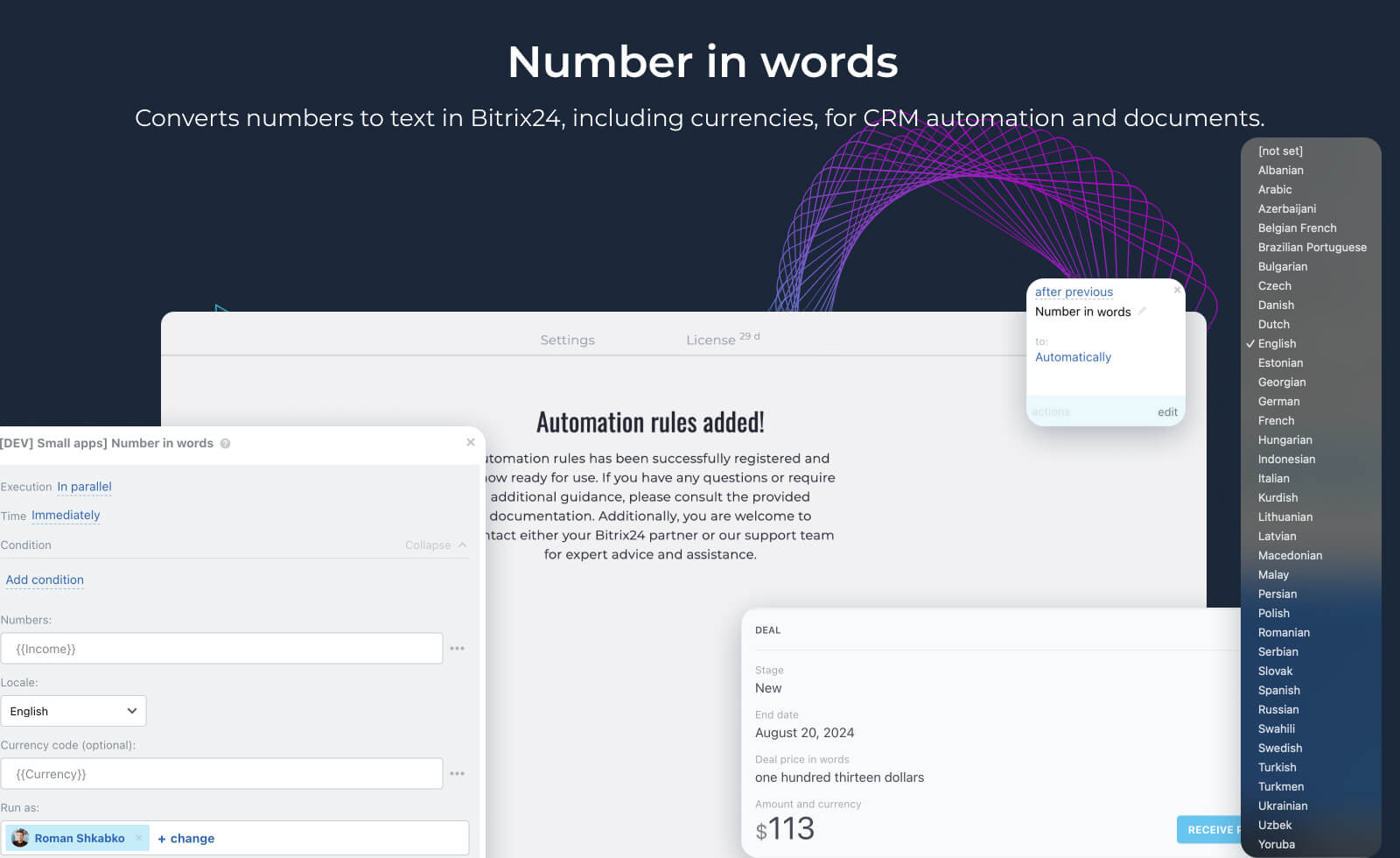Click edit on the automation rule card
Screen dimensions: 1400x858
[x=1167, y=412]
